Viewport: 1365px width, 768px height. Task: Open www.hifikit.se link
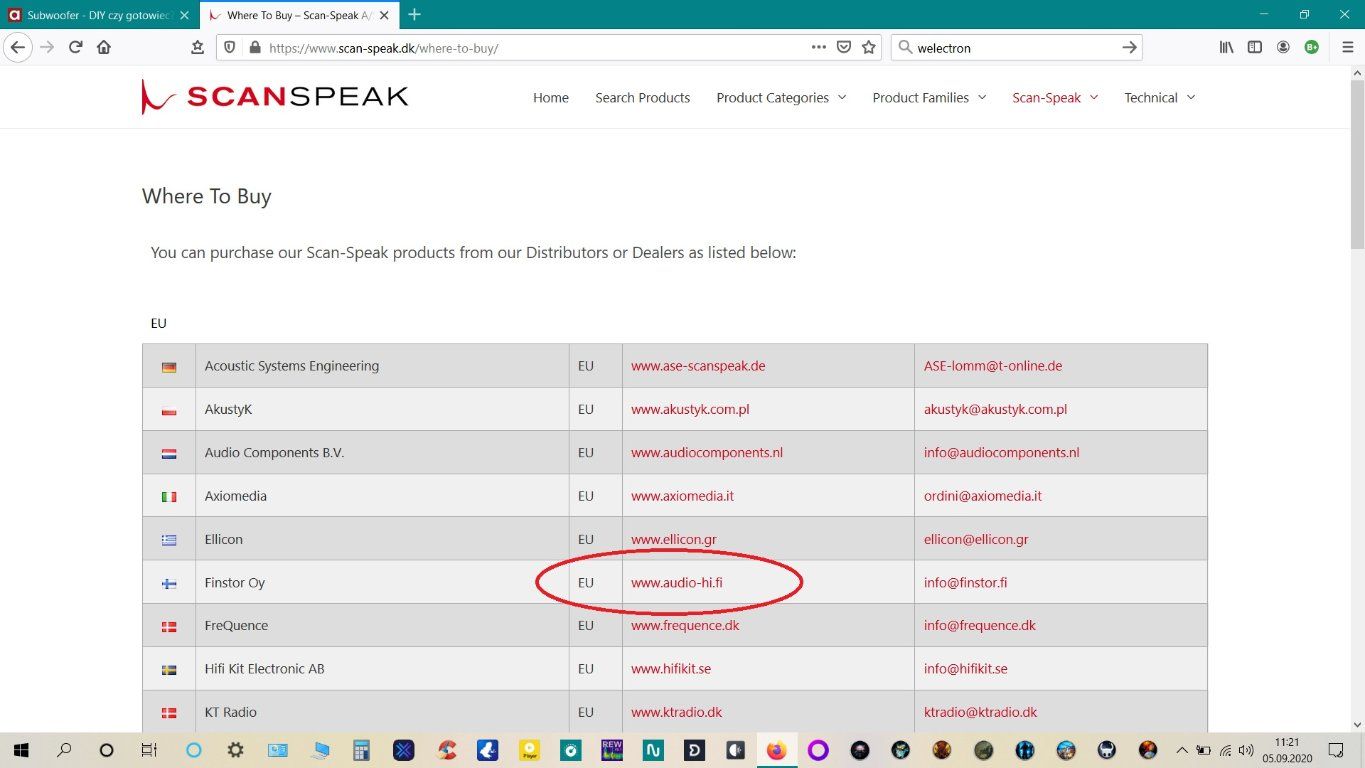pyautogui.click(x=671, y=668)
